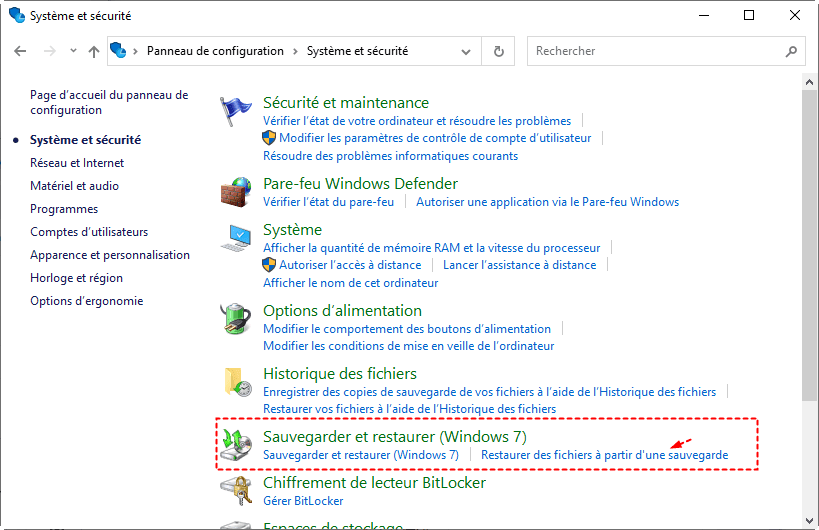Screen dimensions: 819x530
Task: Minimize the Système et sécurité window
Action: pos(704,15)
